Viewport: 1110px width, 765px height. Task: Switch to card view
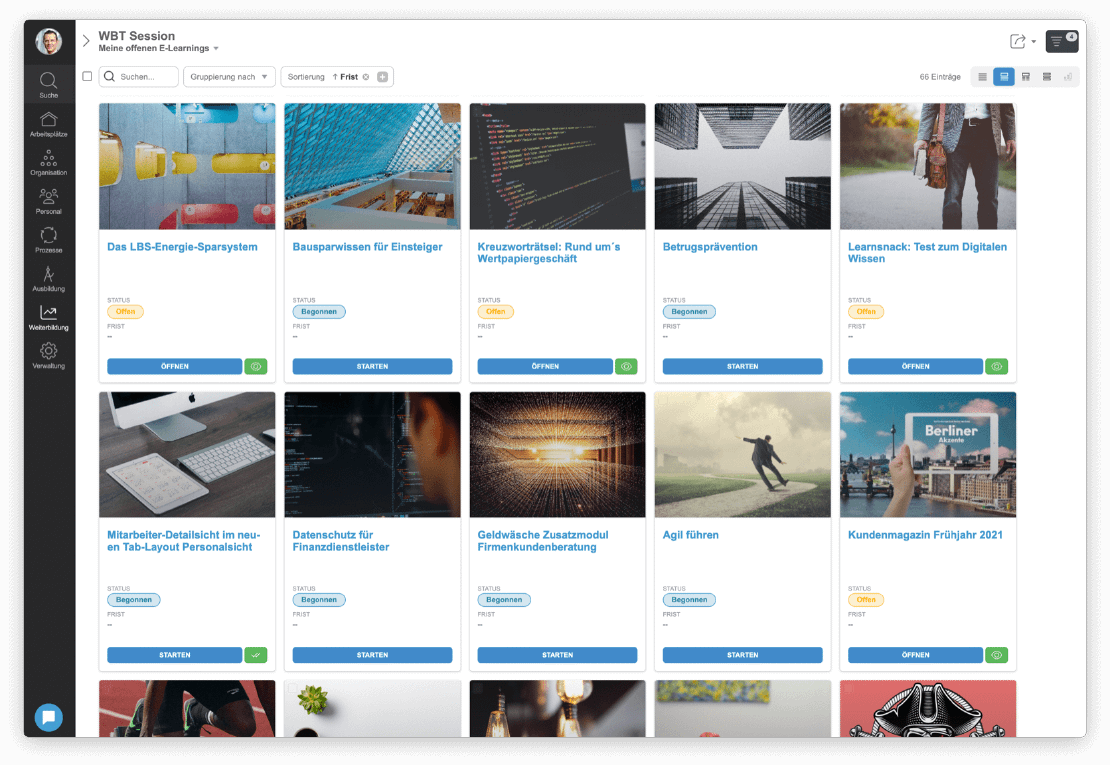coord(1004,76)
